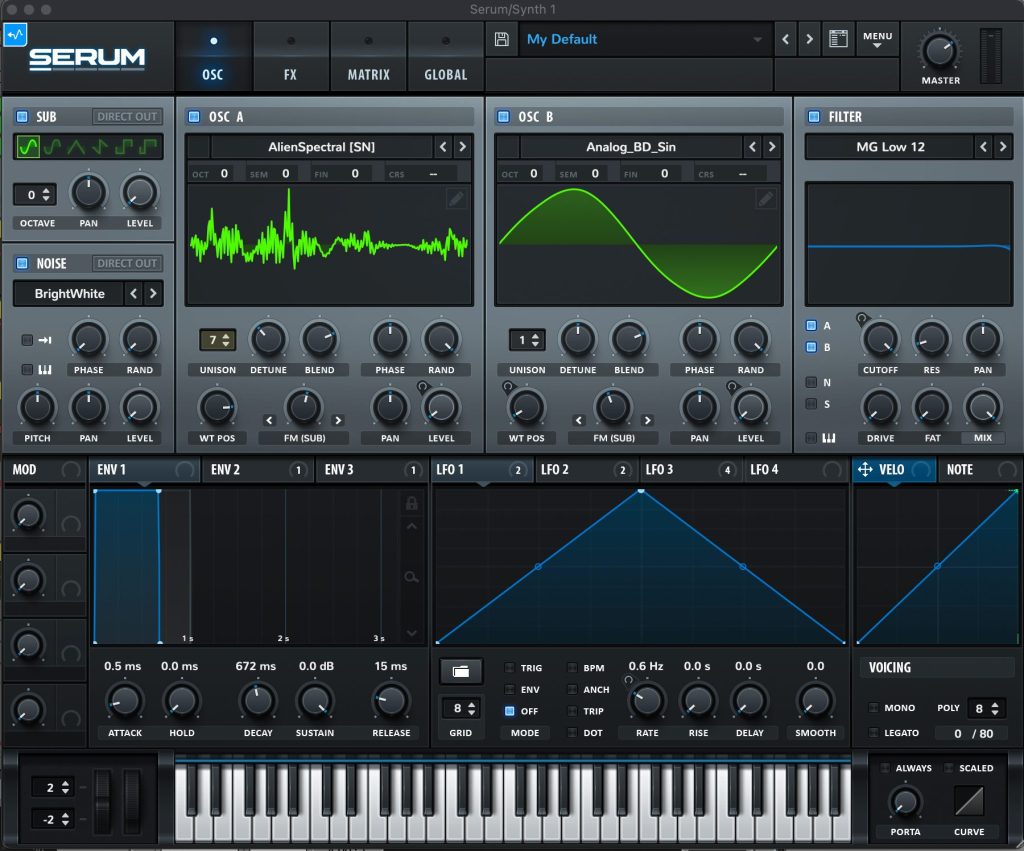Open the preset browser icon
Screen dimensions: 1024x851
[838, 39]
